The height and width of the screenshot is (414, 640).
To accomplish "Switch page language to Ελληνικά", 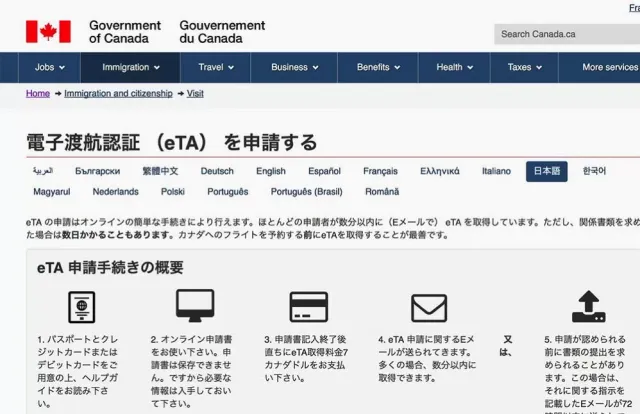I will pos(440,171).
